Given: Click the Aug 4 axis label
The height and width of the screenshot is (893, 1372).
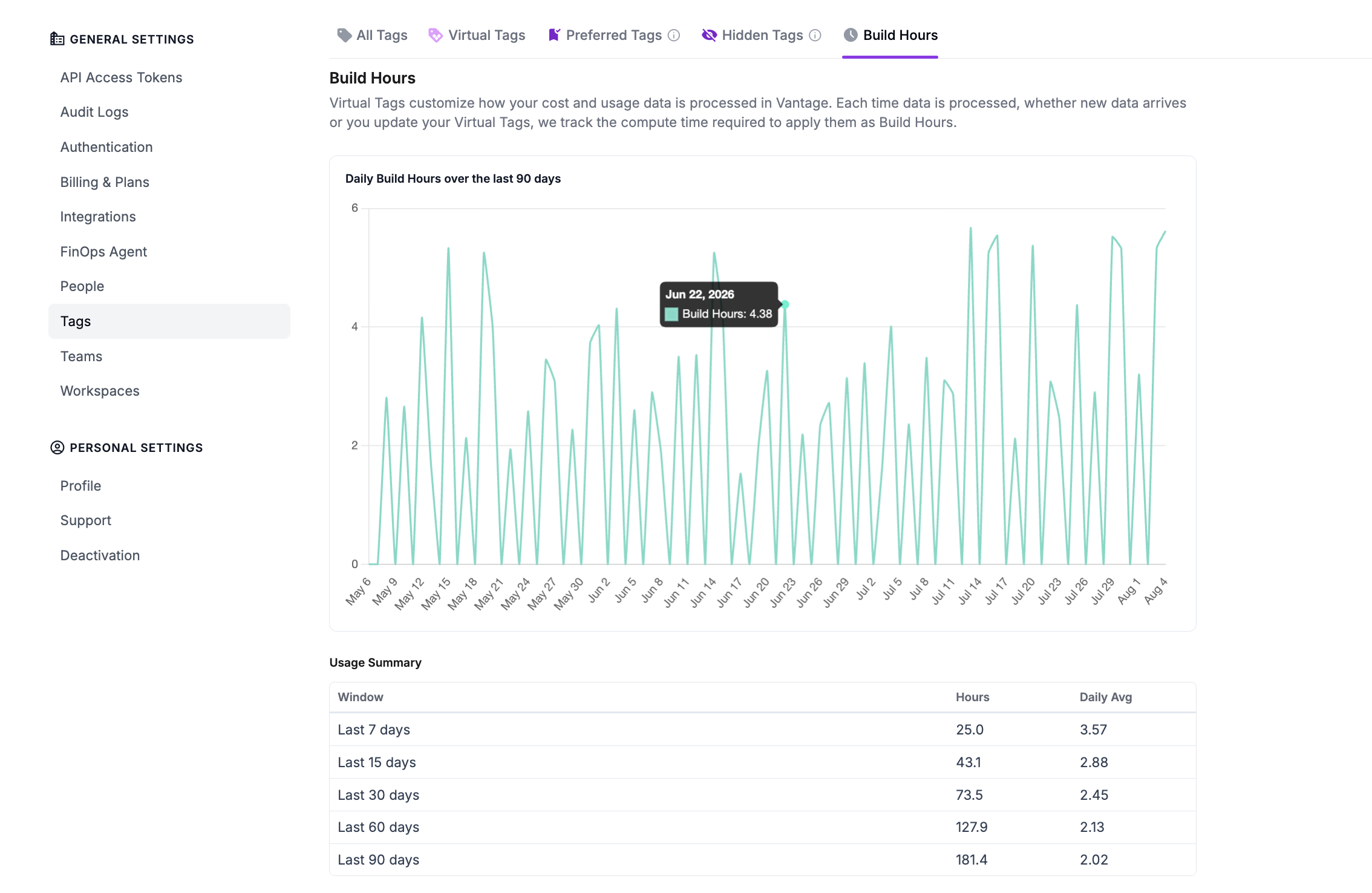Looking at the screenshot, I should (1155, 591).
